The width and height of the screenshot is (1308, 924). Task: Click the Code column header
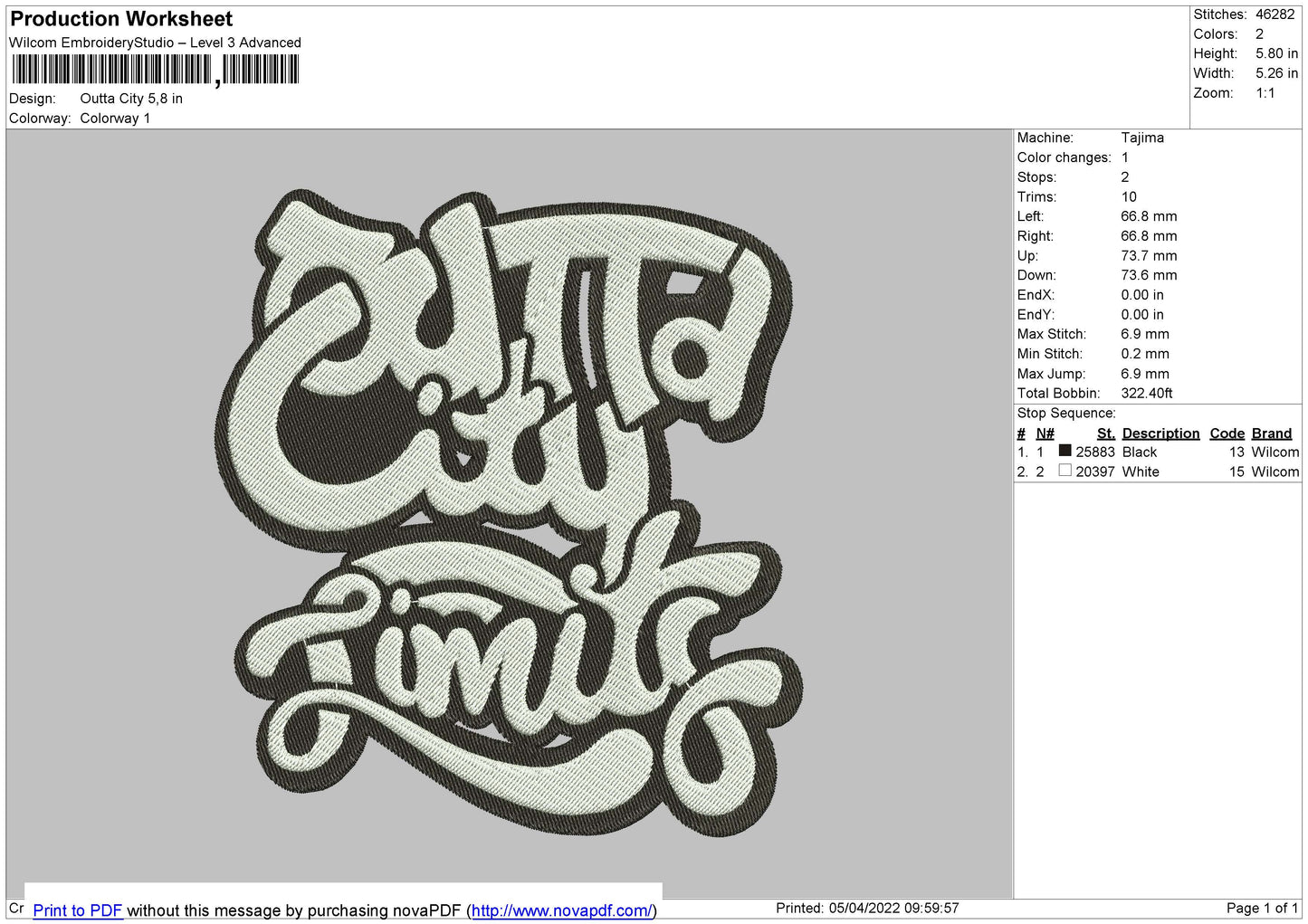[x=1227, y=433]
